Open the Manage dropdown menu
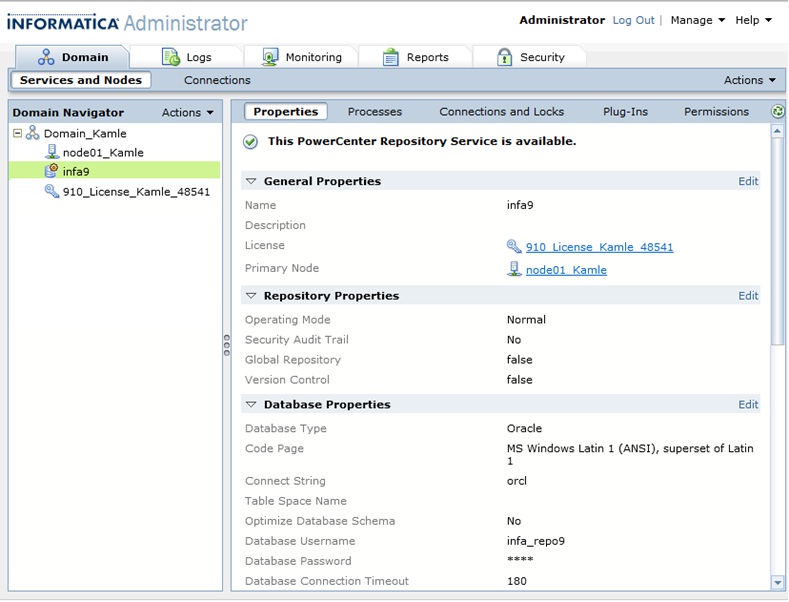Image resolution: width=789 pixels, height=602 pixels. coord(697,20)
